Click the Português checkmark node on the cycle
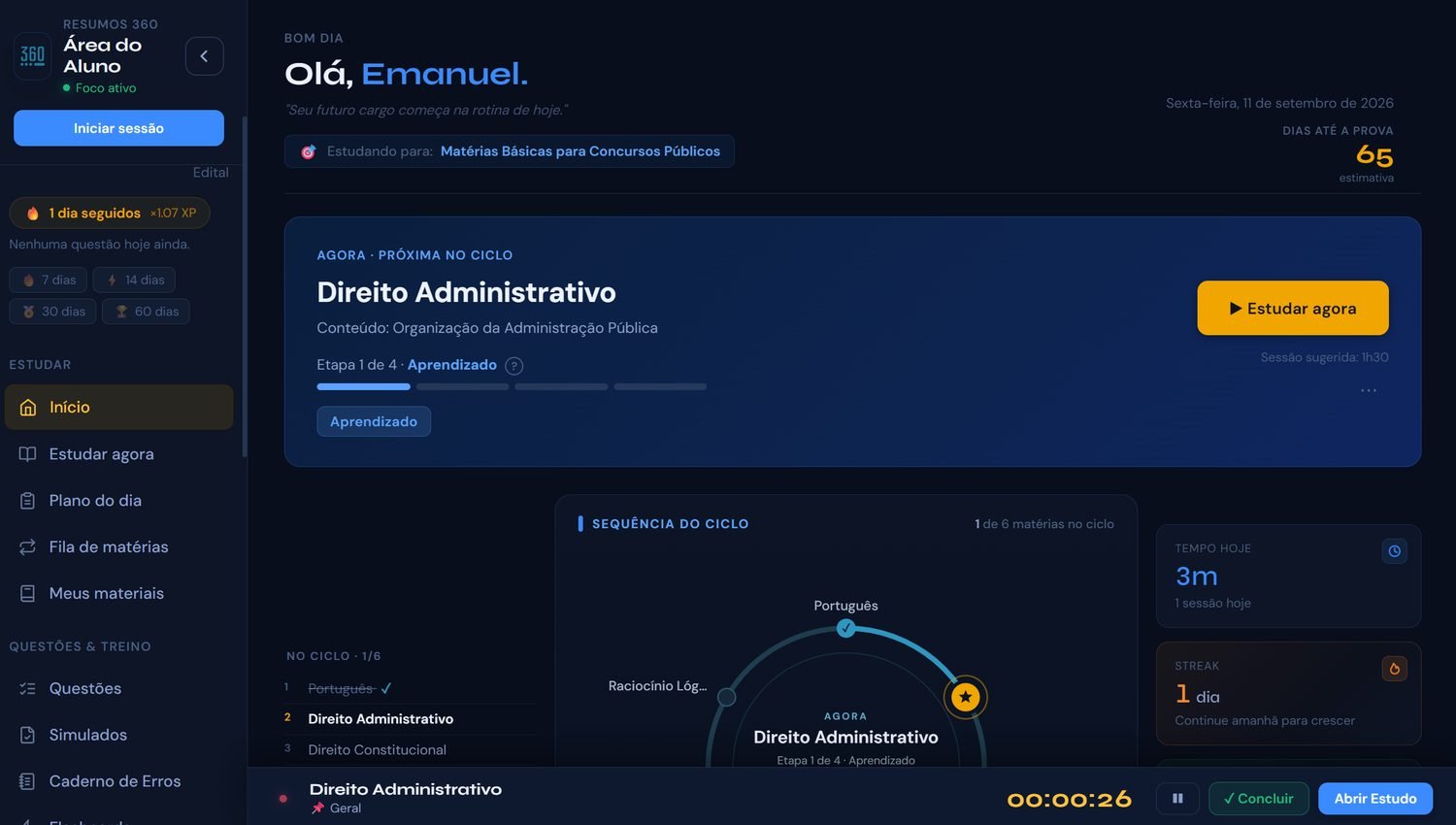This screenshot has height=825, width=1456. pos(845,628)
